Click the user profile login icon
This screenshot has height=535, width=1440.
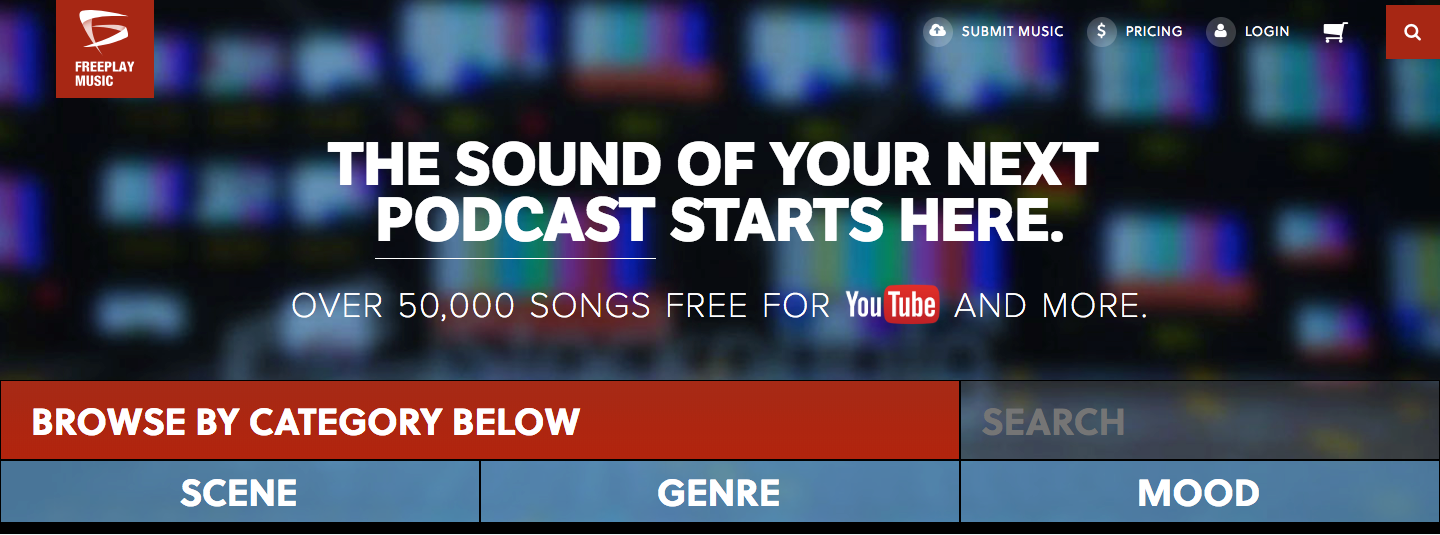pyautogui.click(x=1221, y=32)
